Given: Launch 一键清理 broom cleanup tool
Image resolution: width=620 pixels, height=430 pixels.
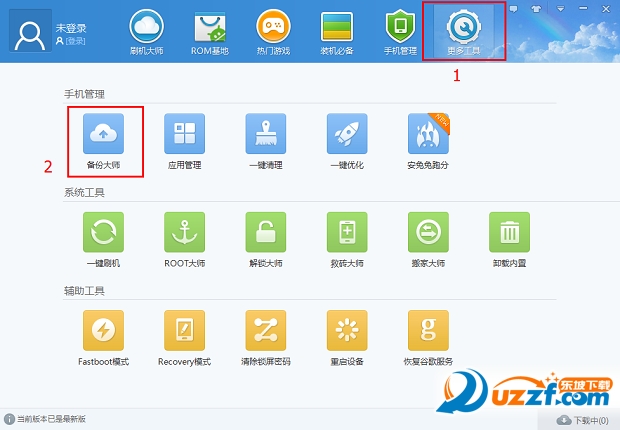Looking at the screenshot, I should tap(266, 133).
